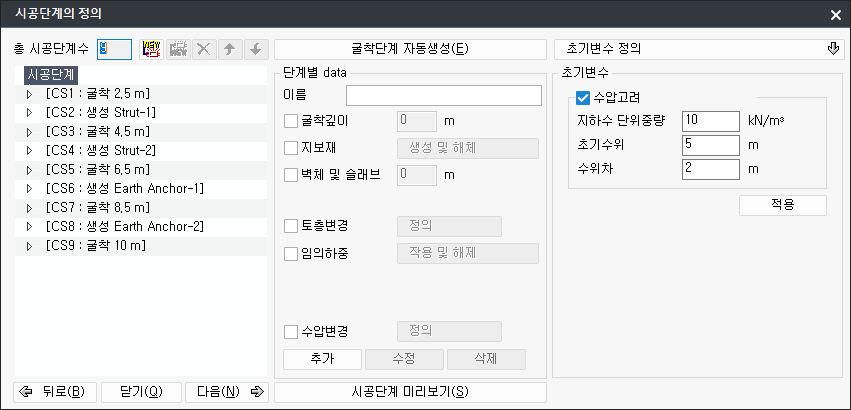851x410 pixels.
Task: Open 시공단계 미리보기 preview
Action: click(x=410, y=391)
